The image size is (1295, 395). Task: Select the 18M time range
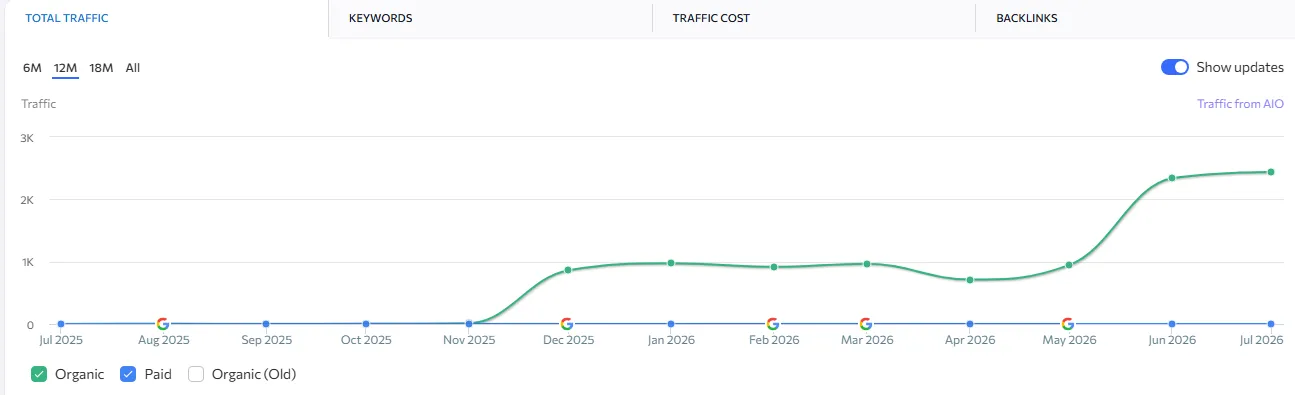(101, 68)
